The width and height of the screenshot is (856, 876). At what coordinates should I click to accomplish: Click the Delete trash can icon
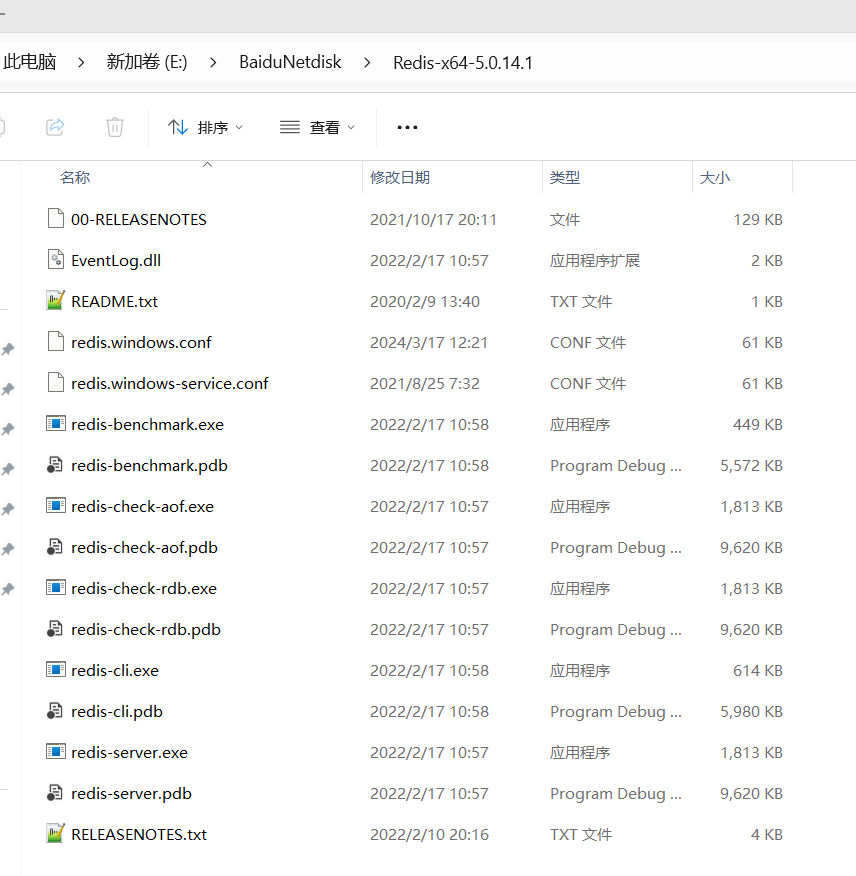coord(115,127)
